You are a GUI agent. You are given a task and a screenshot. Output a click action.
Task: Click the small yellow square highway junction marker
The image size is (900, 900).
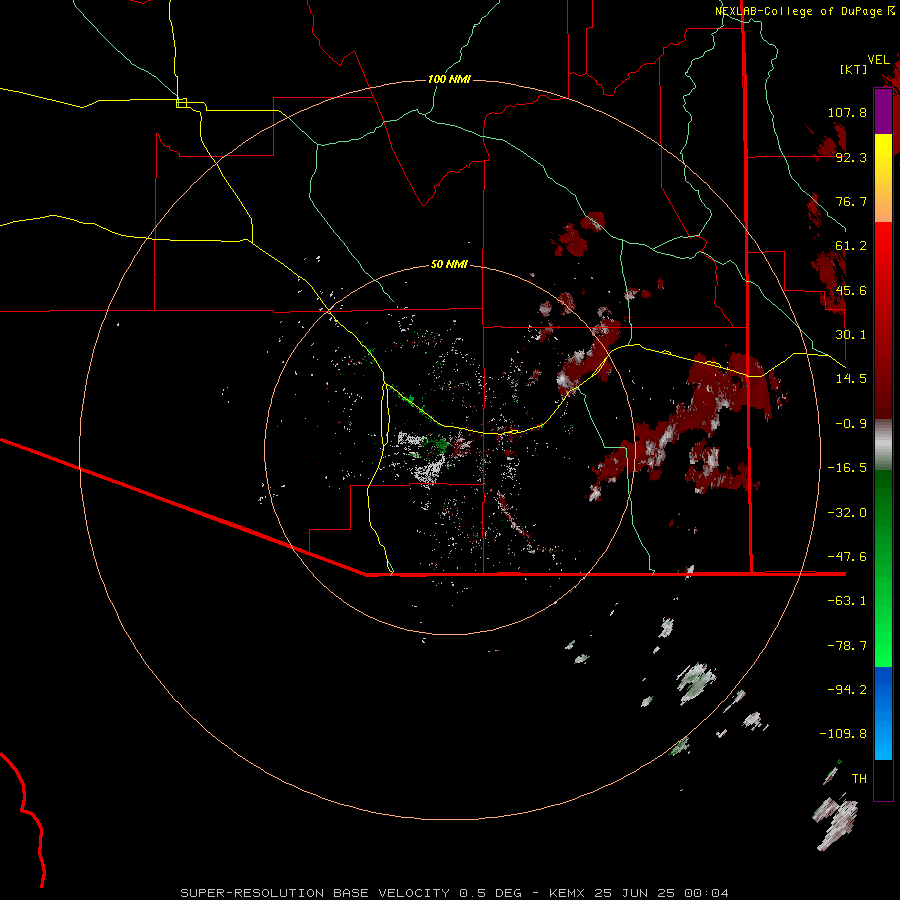click(181, 103)
